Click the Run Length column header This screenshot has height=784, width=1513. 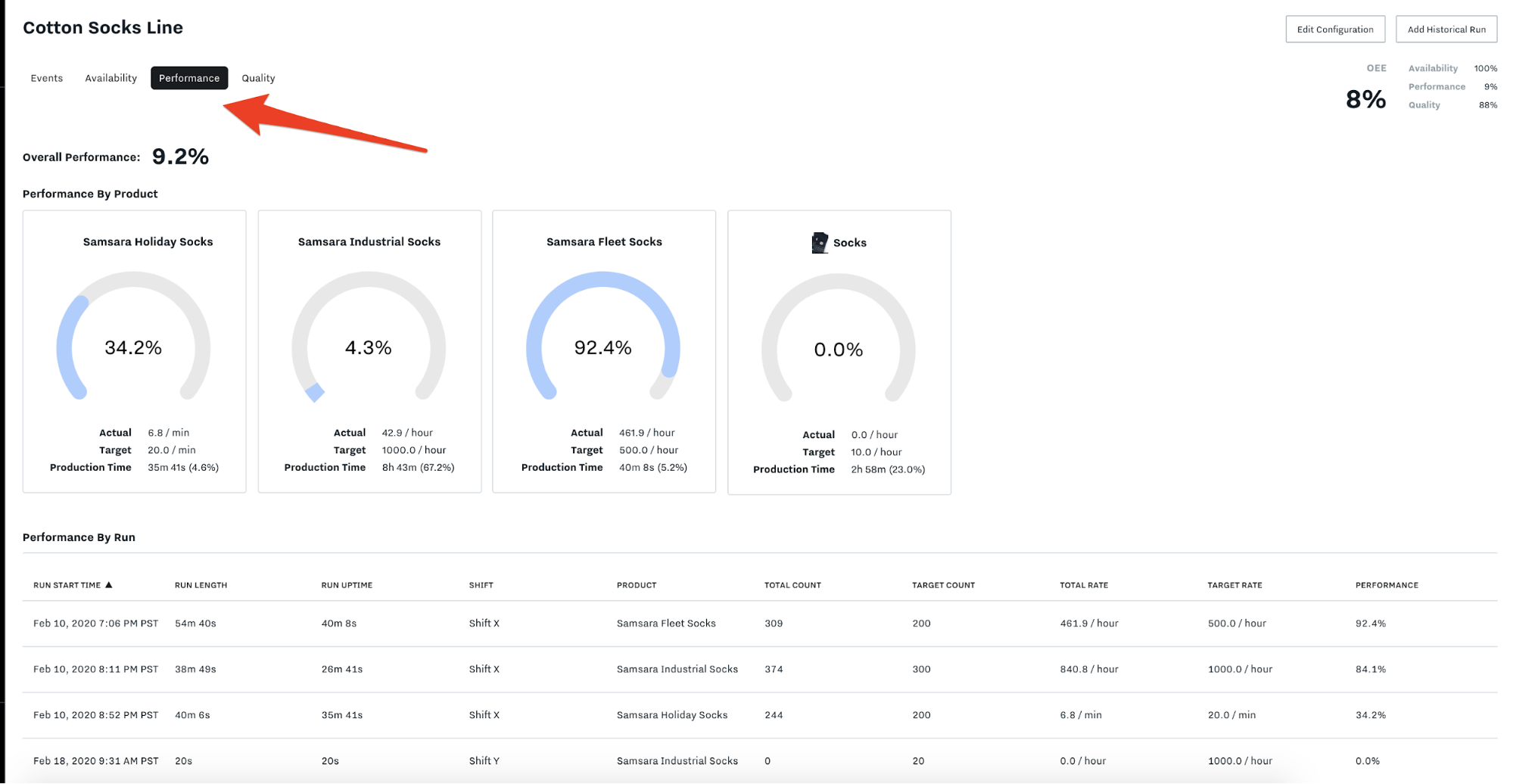[201, 585]
